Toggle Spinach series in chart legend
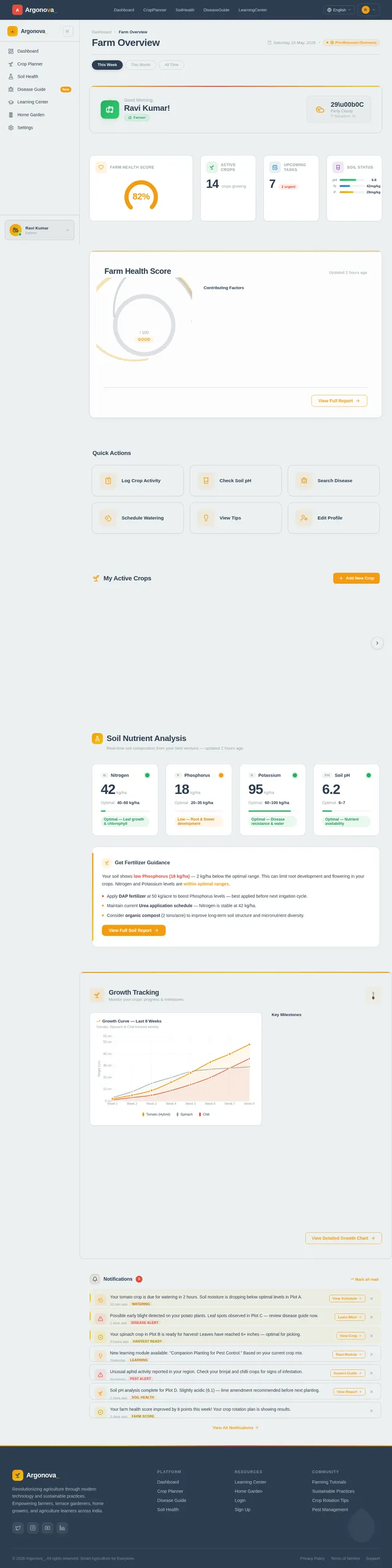392x1568 pixels. 184,1114
